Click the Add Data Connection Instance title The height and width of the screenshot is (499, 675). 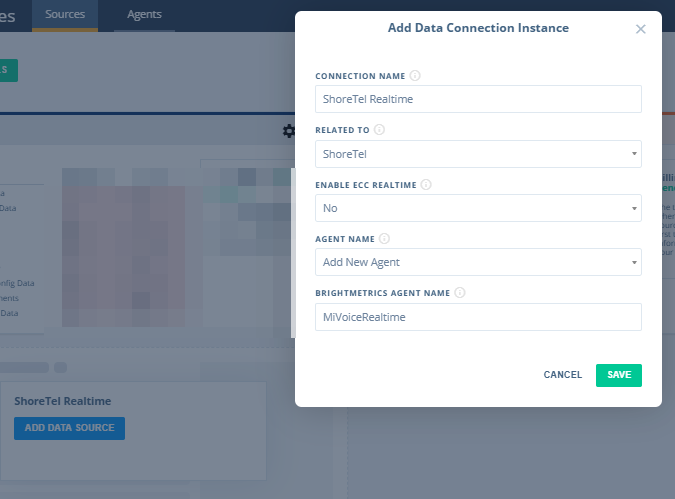point(478,28)
